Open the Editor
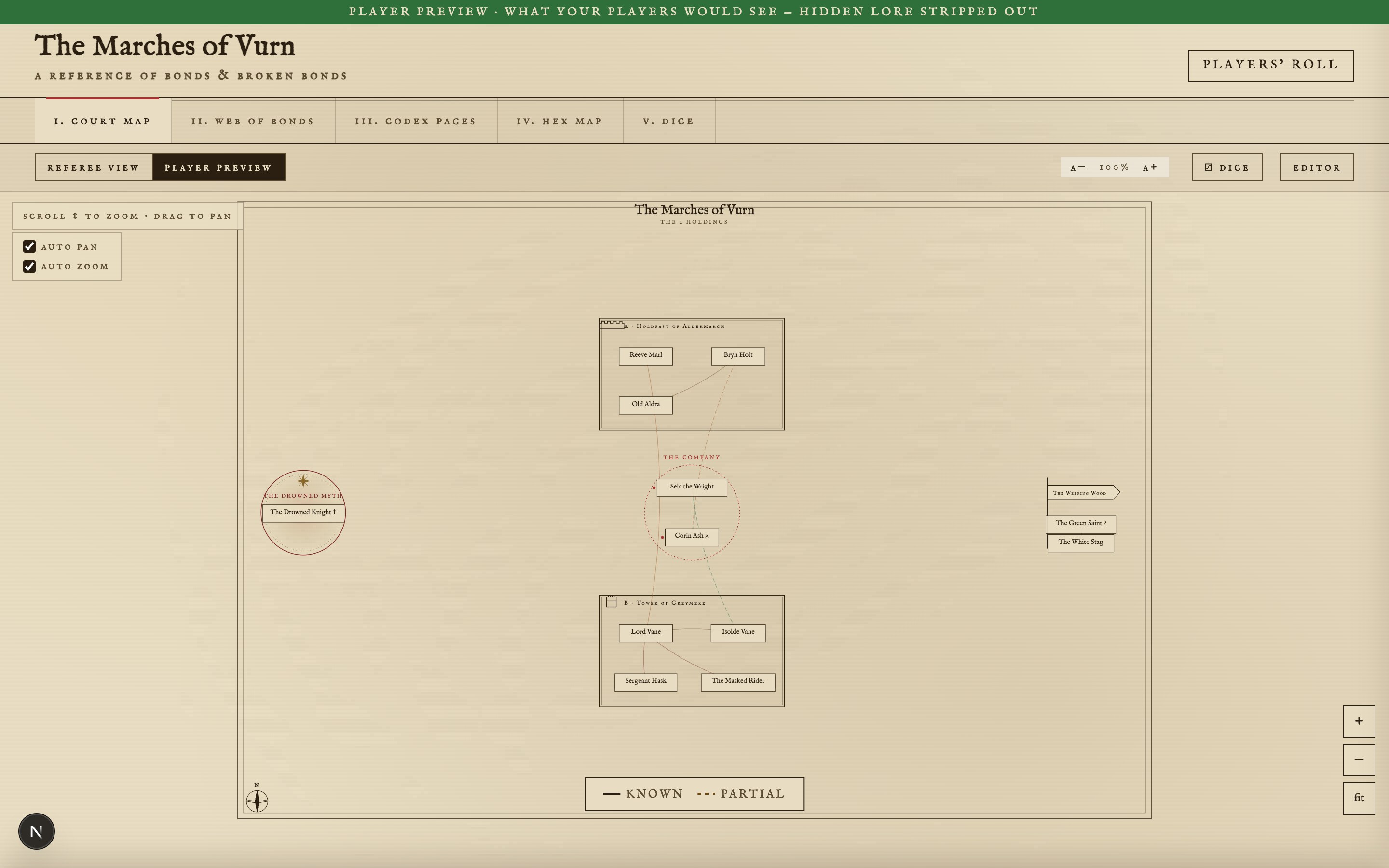The height and width of the screenshot is (868, 1389). coord(1317,168)
